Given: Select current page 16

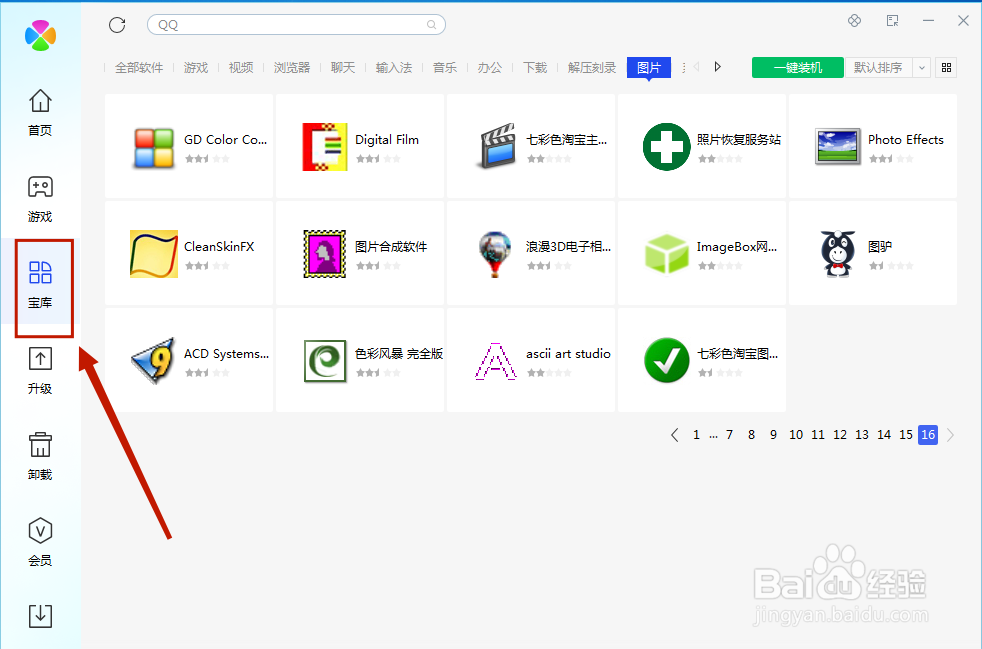Looking at the screenshot, I should [x=928, y=435].
